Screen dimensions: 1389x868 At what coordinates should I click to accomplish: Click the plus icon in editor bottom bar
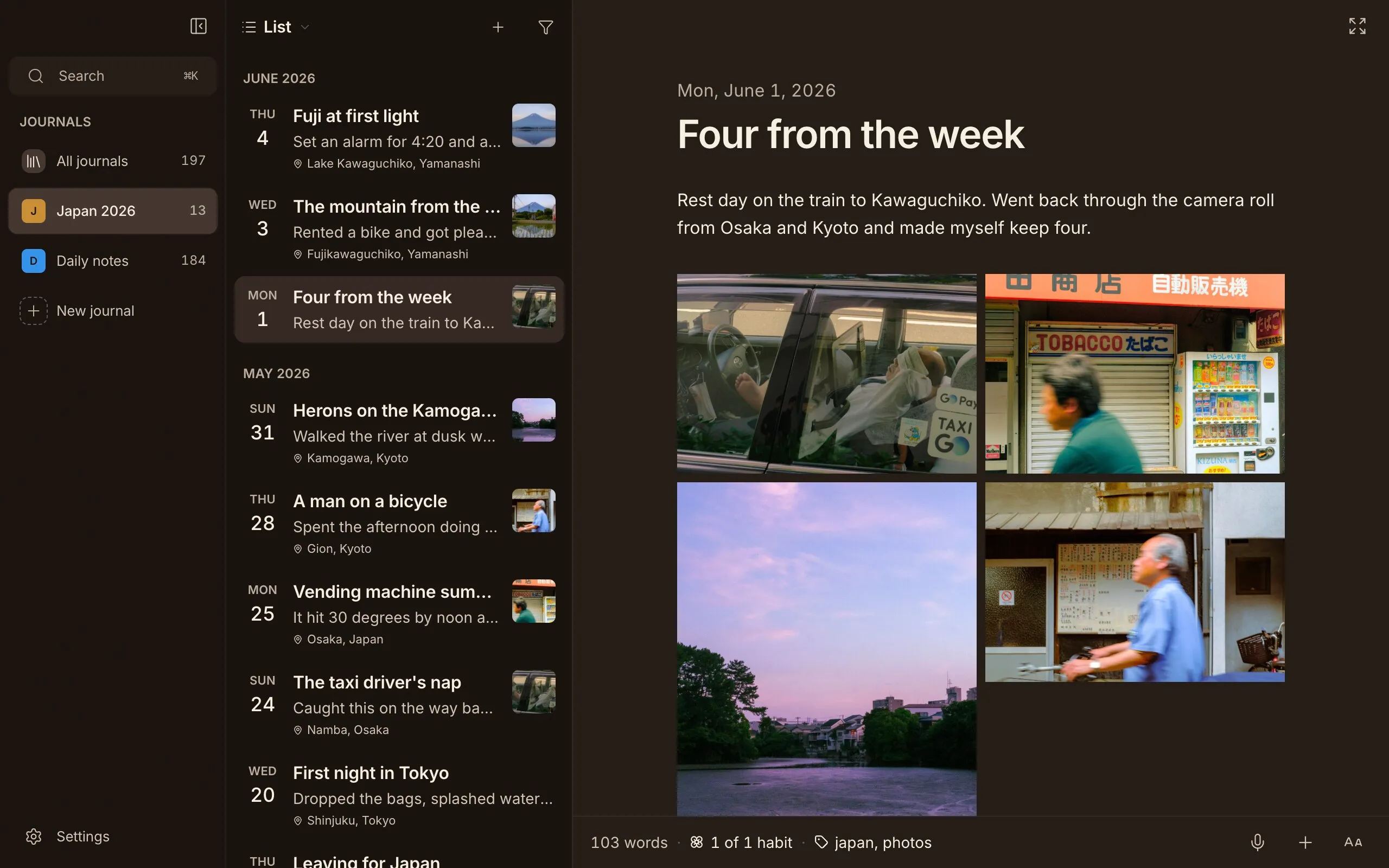coord(1304,842)
